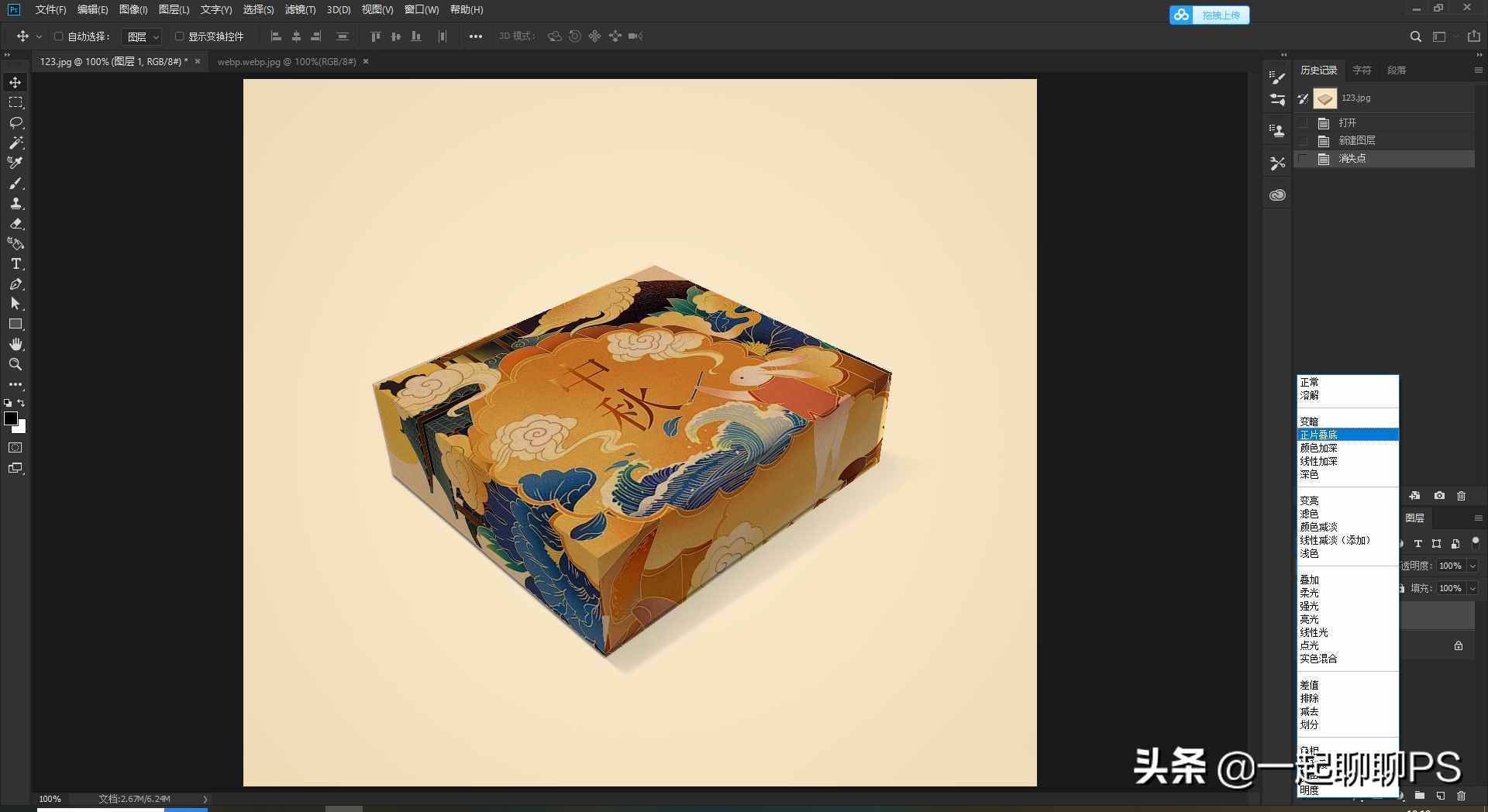Select the Zoom tool
Viewport: 1488px width, 812px height.
15,364
